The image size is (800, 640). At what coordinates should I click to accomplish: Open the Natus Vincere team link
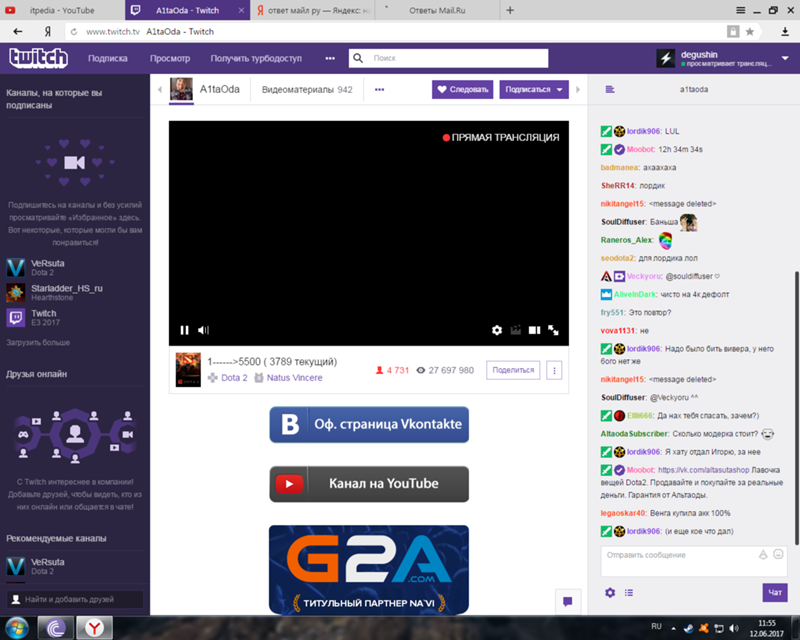[294, 378]
